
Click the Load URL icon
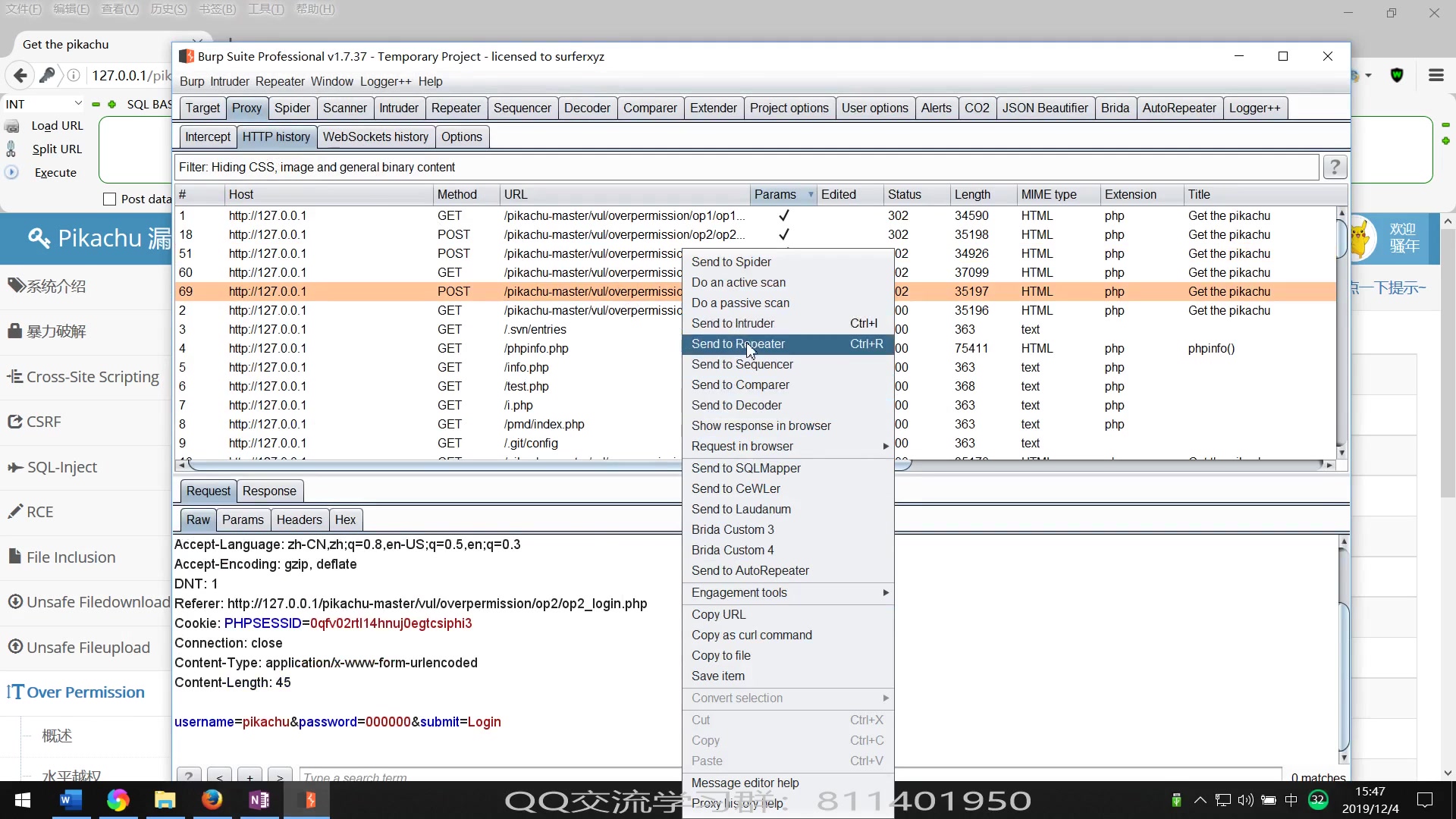[x=12, y=126]
